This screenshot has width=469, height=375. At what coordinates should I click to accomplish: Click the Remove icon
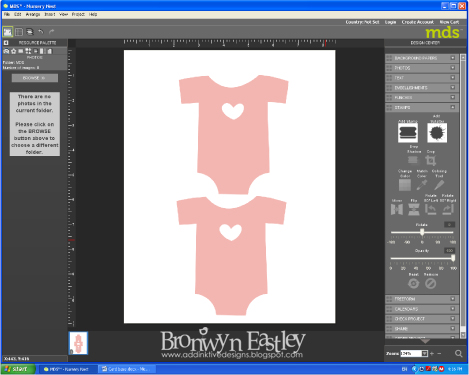pos(430,284)
